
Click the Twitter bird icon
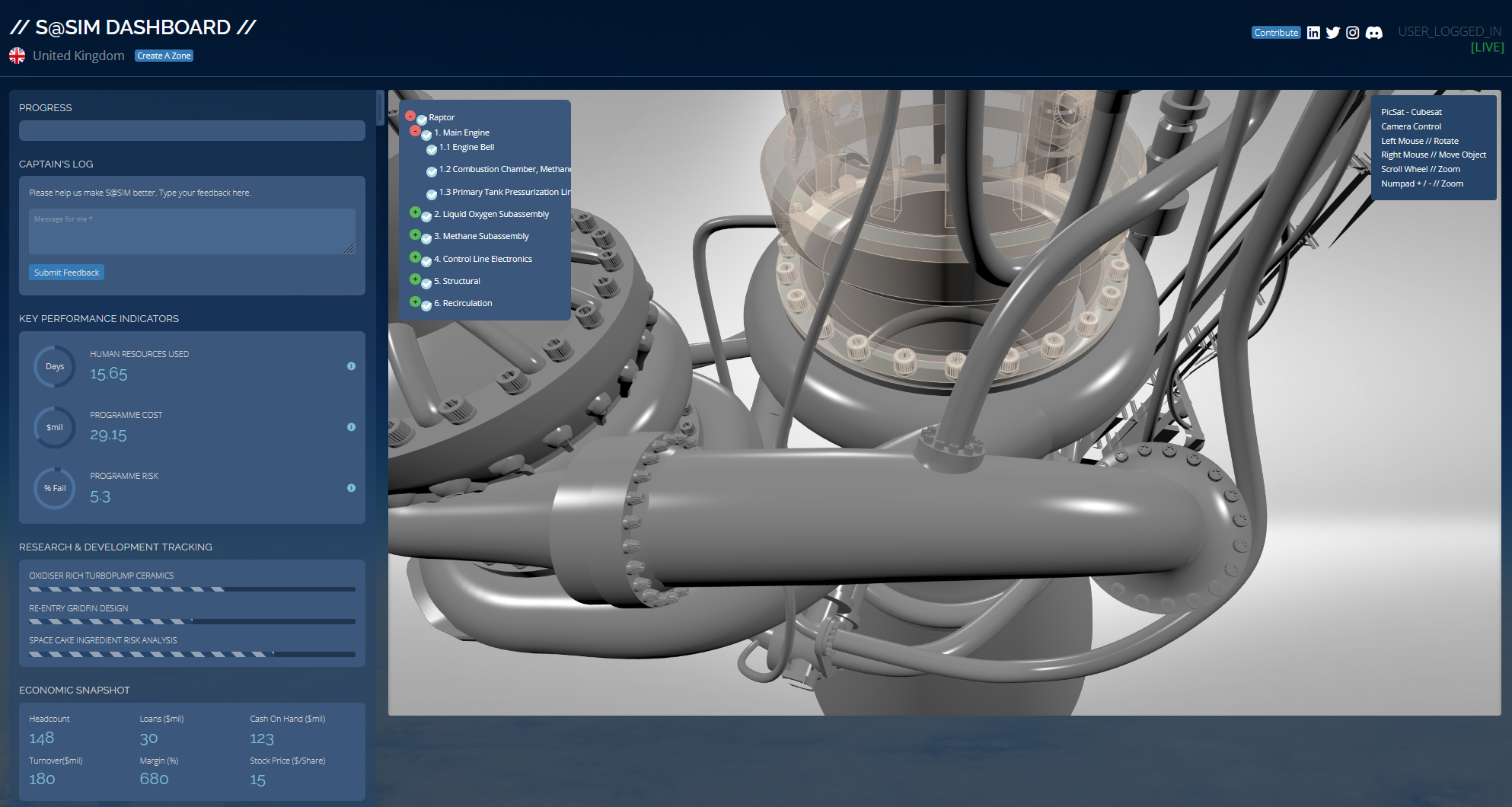coord(1333,32)
